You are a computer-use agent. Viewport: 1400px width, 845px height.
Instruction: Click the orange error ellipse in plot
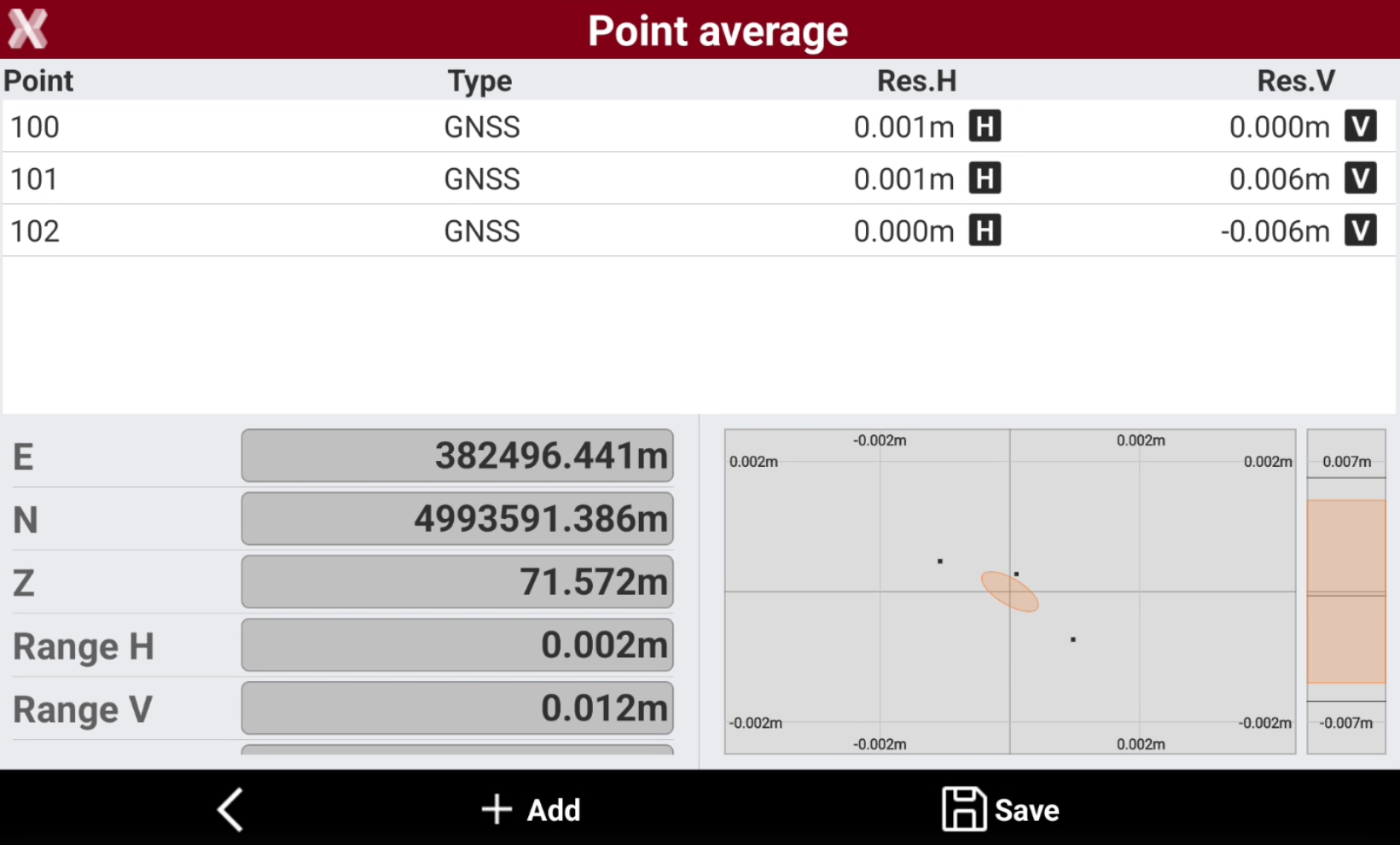(1010, 591)
